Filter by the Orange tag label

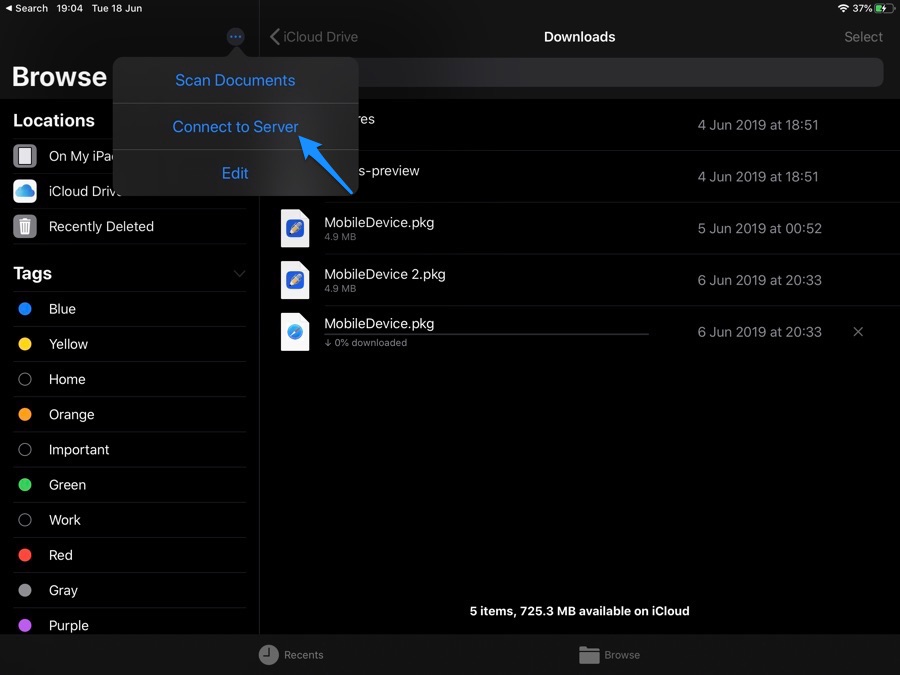(72, 414)
